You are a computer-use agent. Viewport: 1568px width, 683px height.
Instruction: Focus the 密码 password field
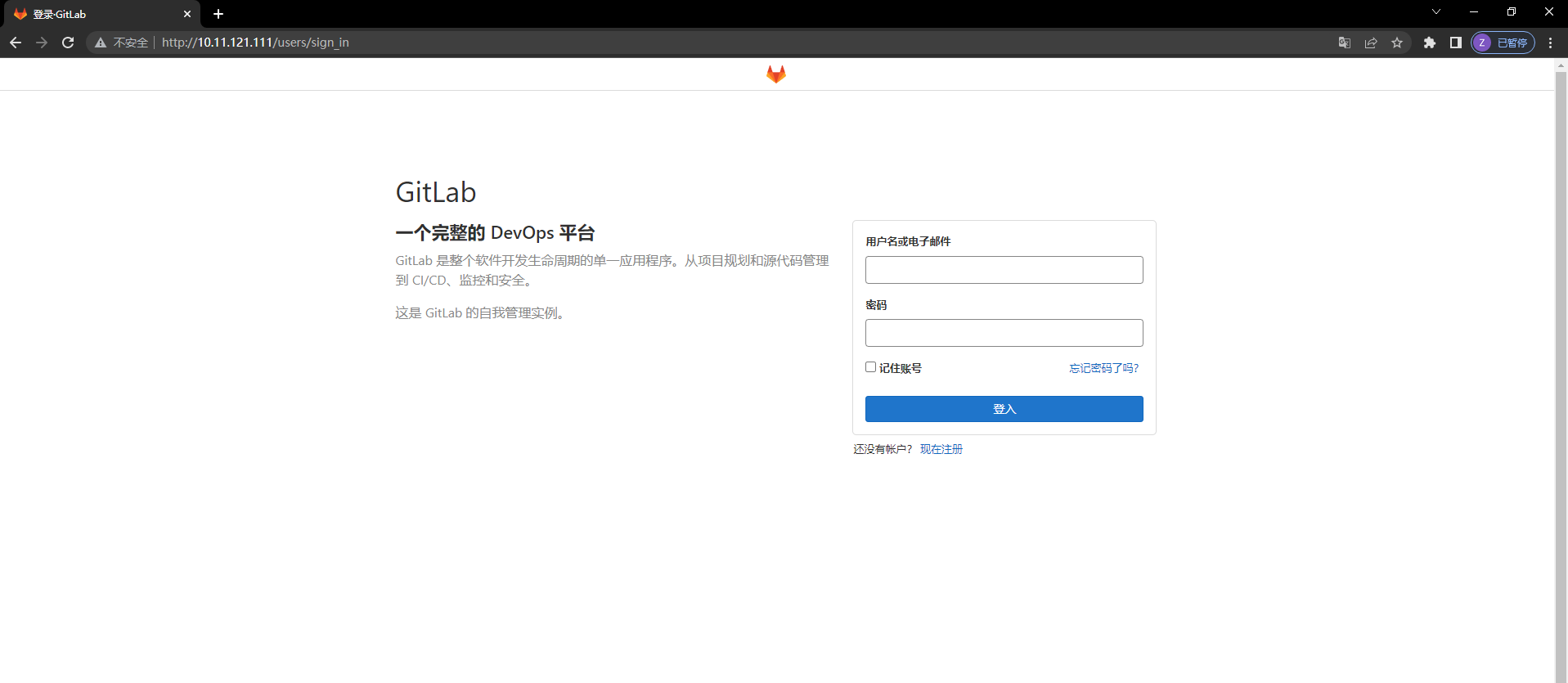click(x=1004, y=333)
